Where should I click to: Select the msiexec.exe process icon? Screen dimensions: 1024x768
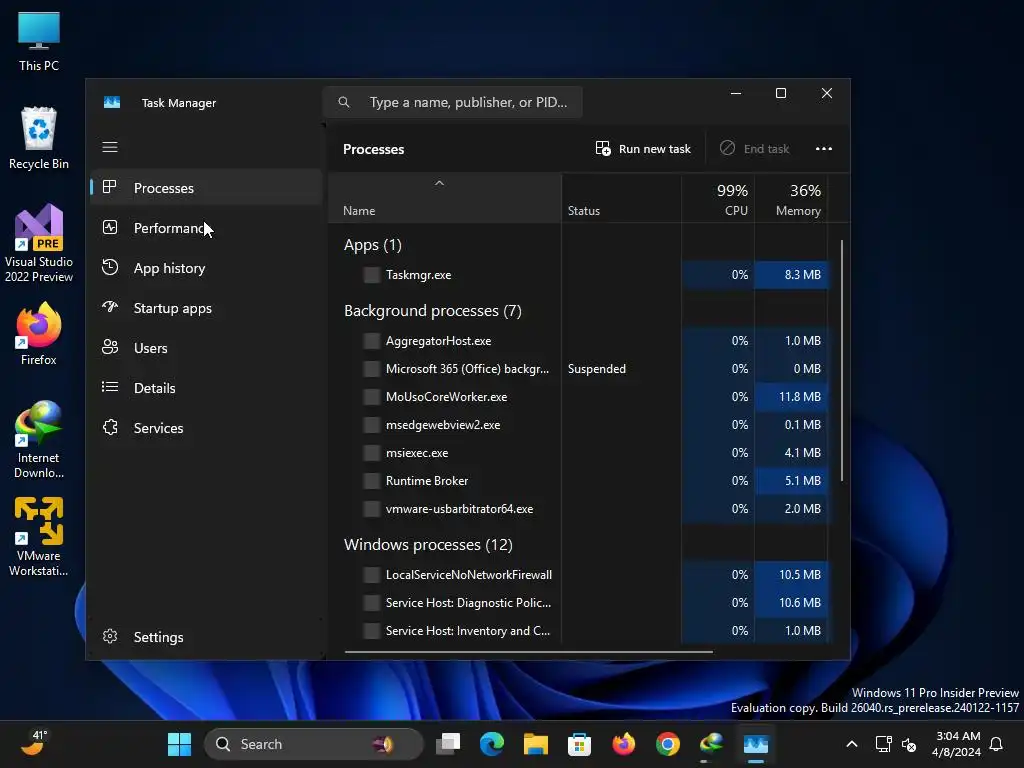click(x=372, y=453)
